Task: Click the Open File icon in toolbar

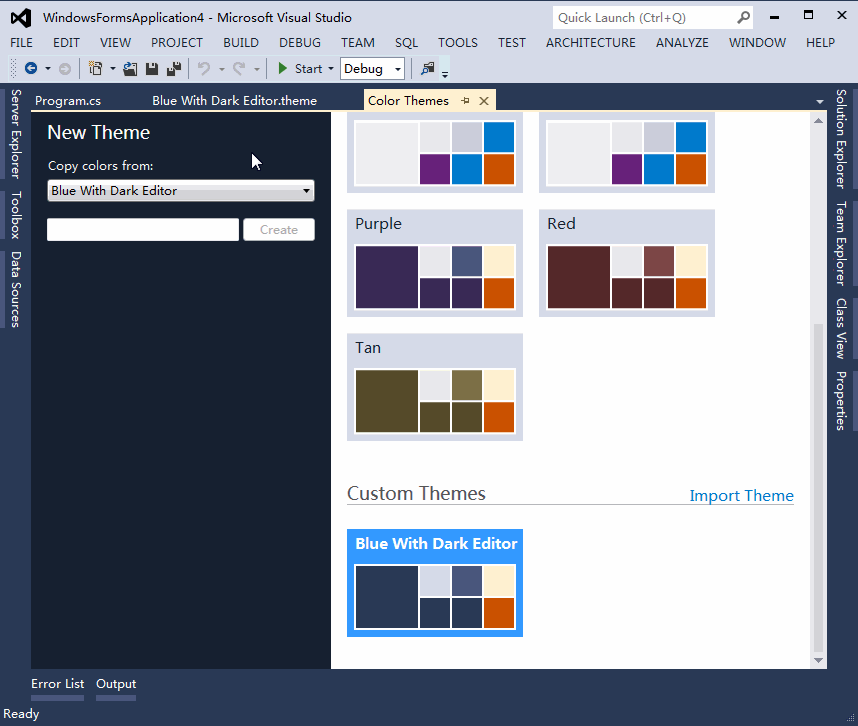Action: point(130,68)
